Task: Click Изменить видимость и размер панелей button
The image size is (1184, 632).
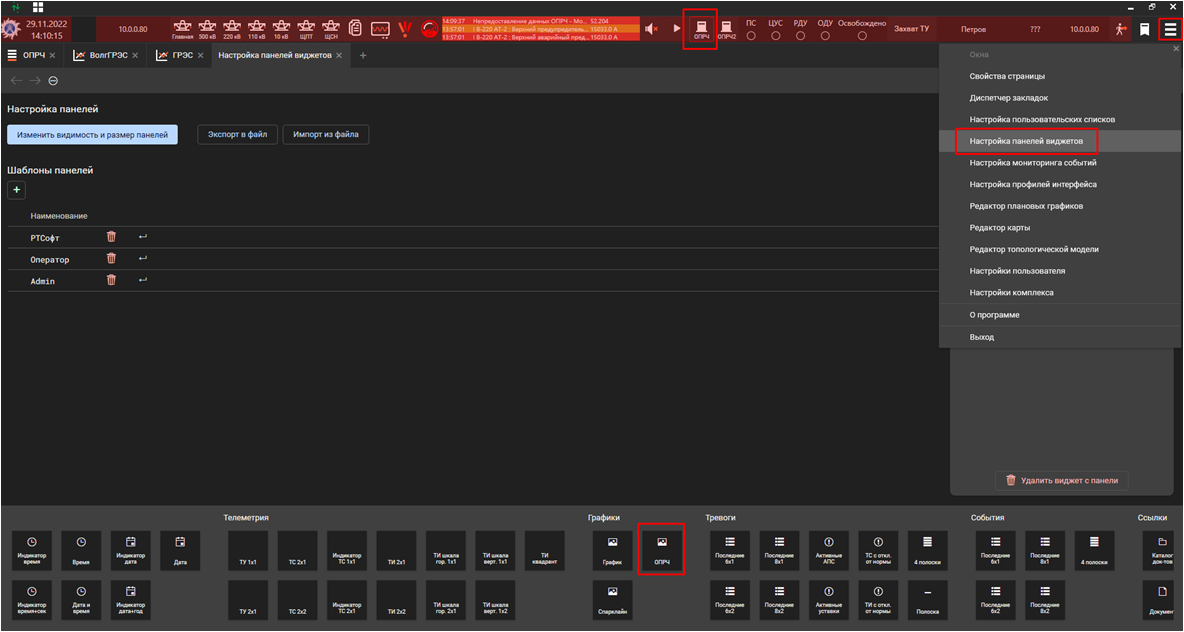Action: click(92, 135)
